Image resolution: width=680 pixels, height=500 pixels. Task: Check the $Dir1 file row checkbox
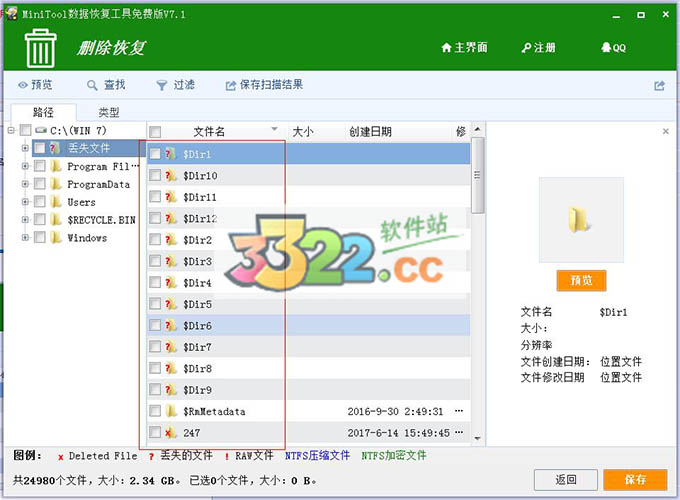point(155,154)
